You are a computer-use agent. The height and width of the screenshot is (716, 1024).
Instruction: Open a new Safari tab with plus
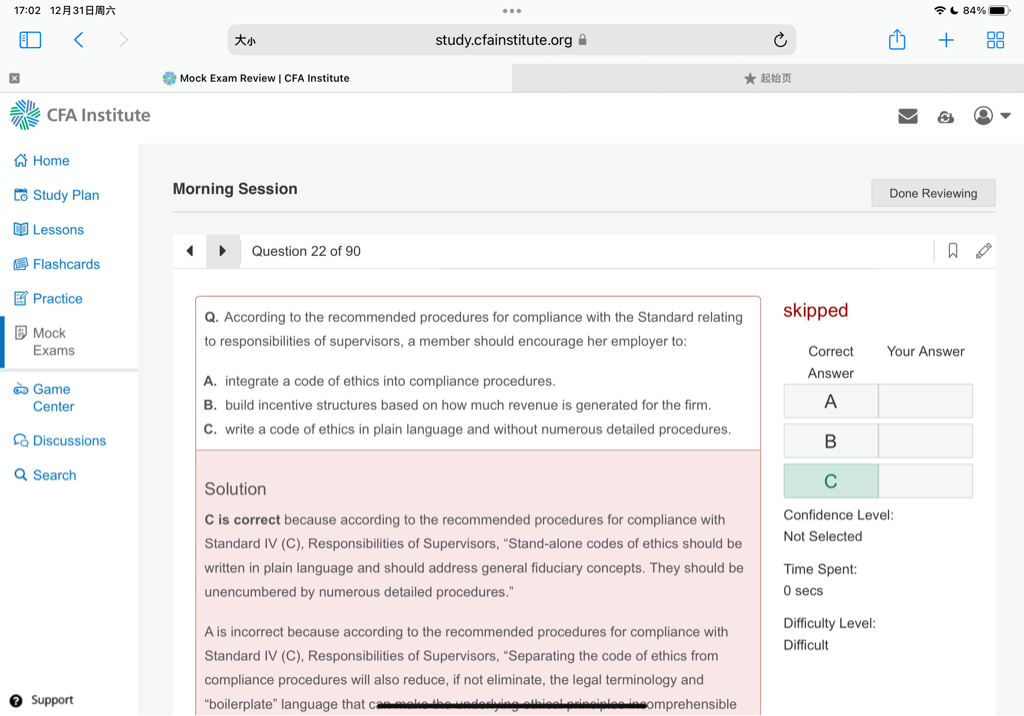tap(946, 40)
